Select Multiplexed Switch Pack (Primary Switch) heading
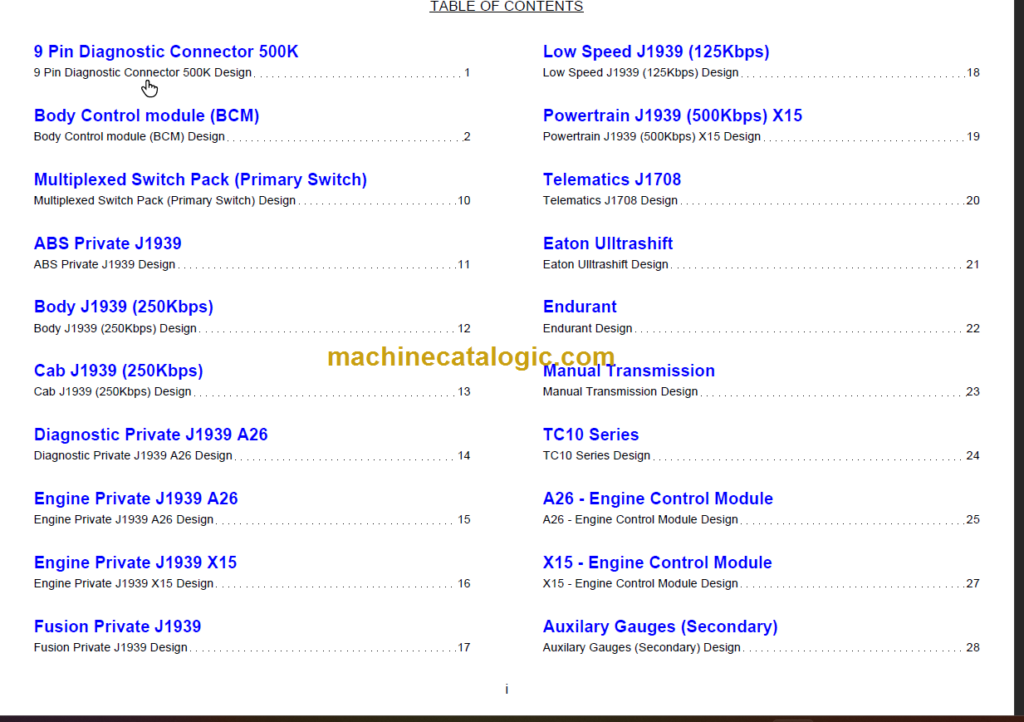Screen dimensions: 1024x722 click(x=200, y=179)
